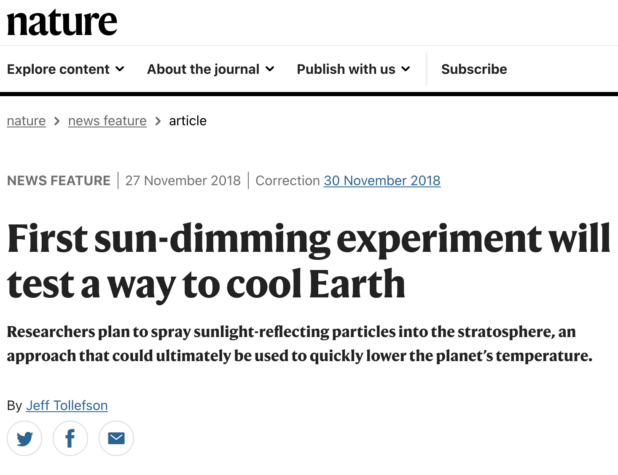Share the article on Twitter
This screenshot has height=475, width=618.
pos(24,439)
